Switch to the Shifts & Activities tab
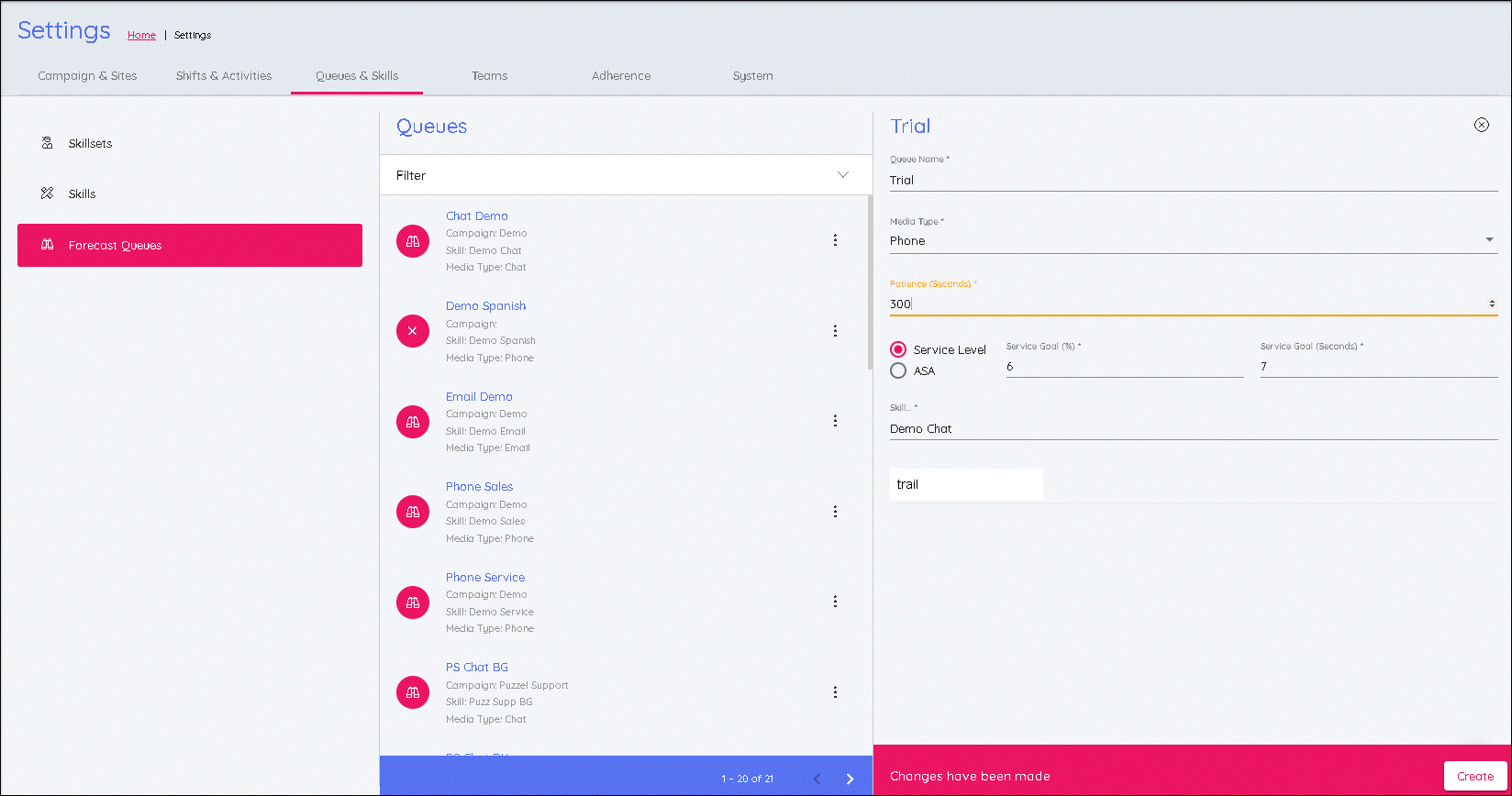This screenshot has width=1512, height=796. pos(224,76)
